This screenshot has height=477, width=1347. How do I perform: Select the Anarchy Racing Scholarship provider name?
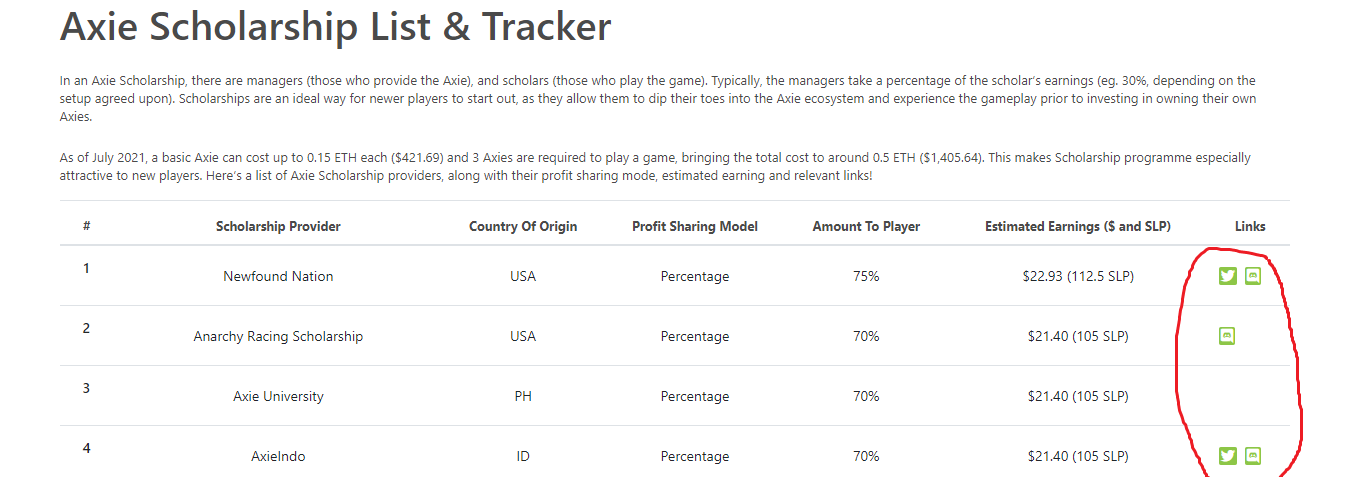[x=278, y=336]
